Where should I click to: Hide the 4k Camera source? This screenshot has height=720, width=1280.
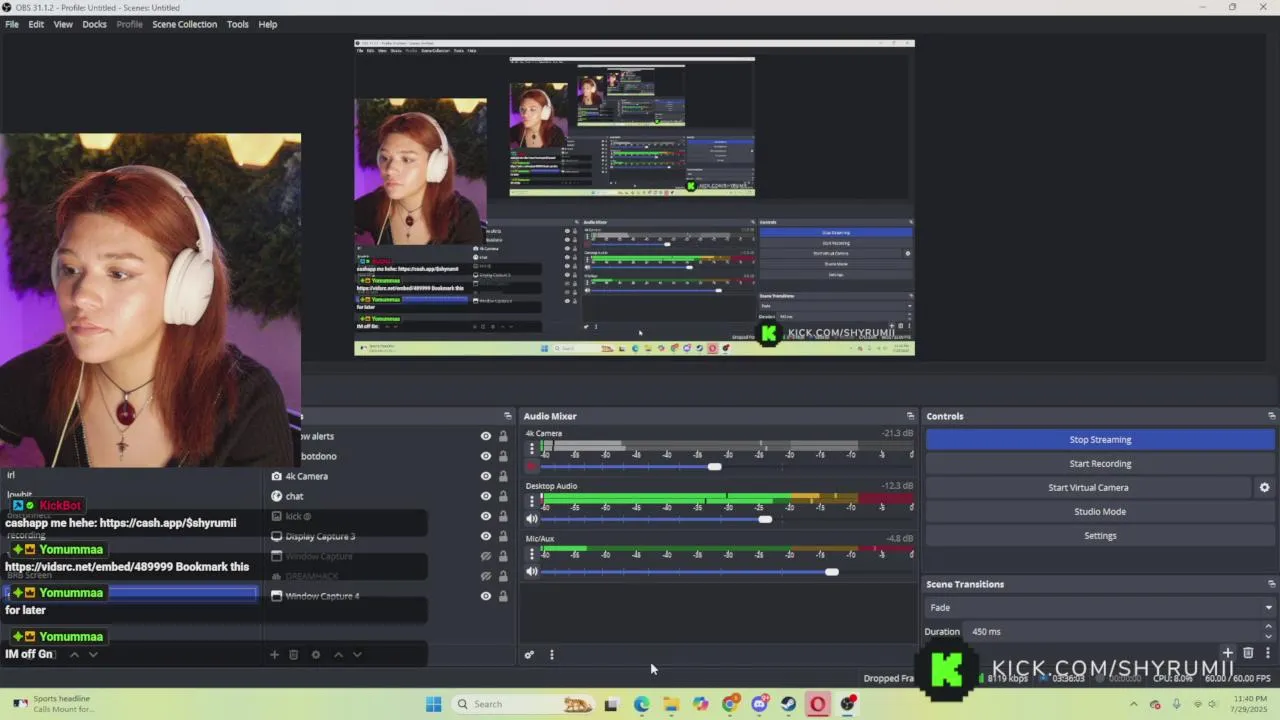click(x=486, y=476)
